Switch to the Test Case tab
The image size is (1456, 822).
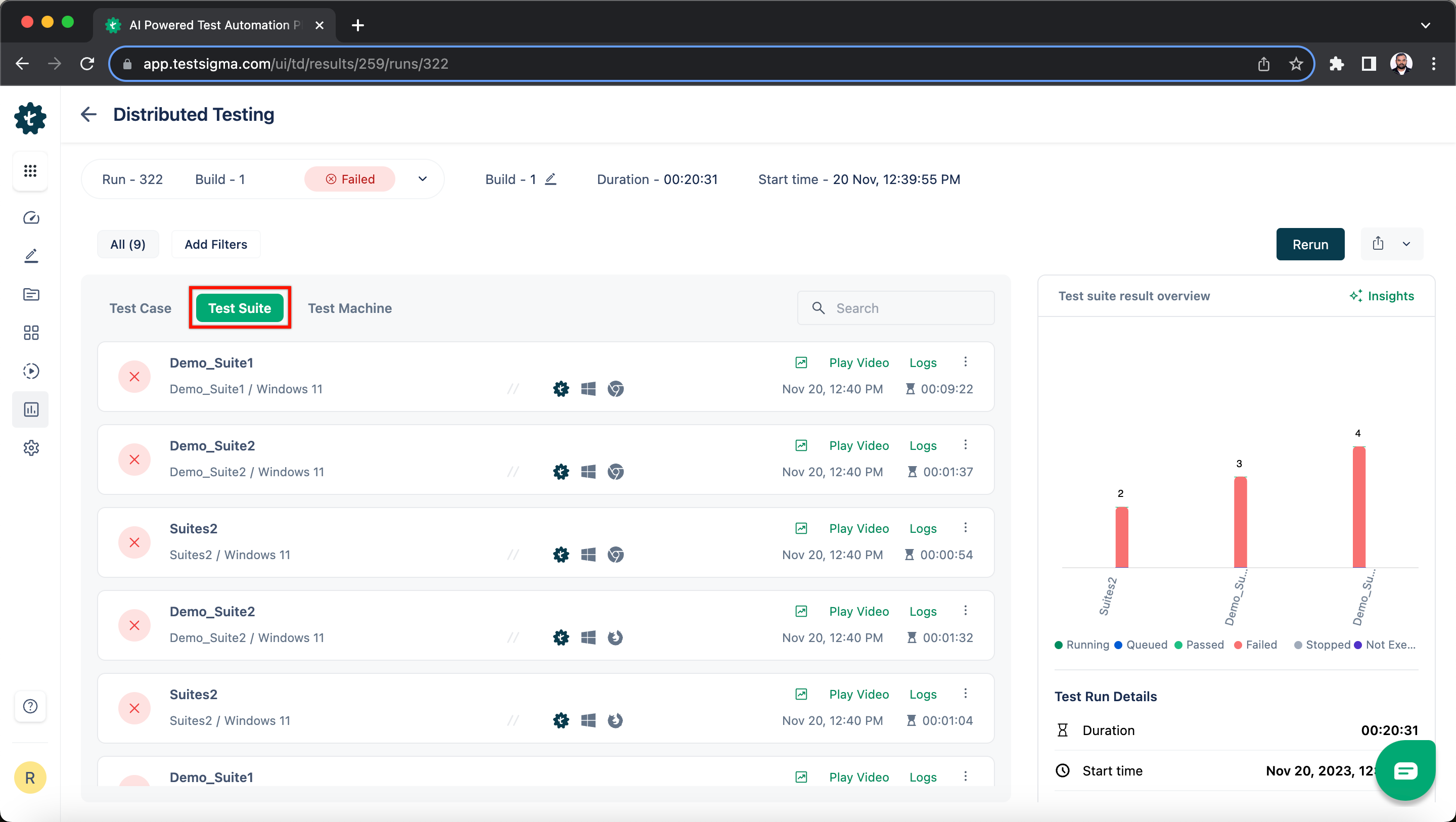140,308
